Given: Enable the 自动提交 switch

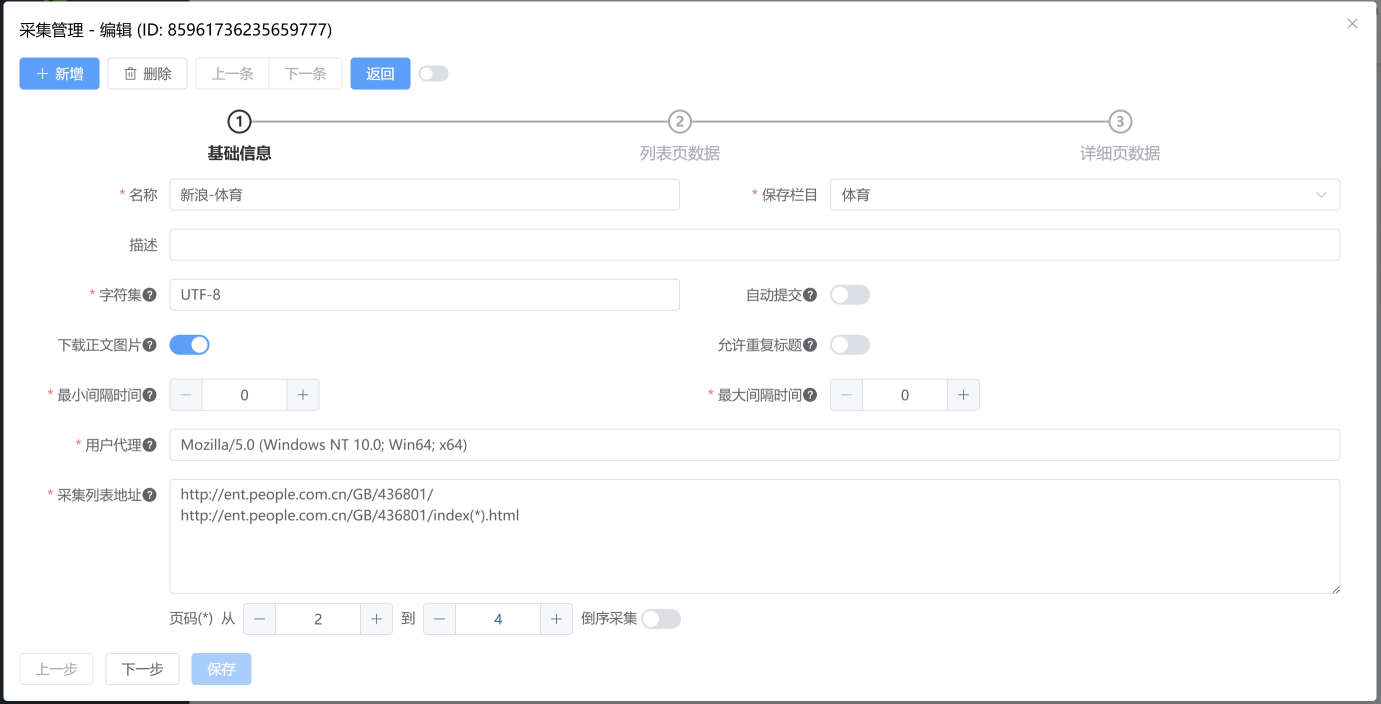Looking at the screenshot, I should (849, 295).
